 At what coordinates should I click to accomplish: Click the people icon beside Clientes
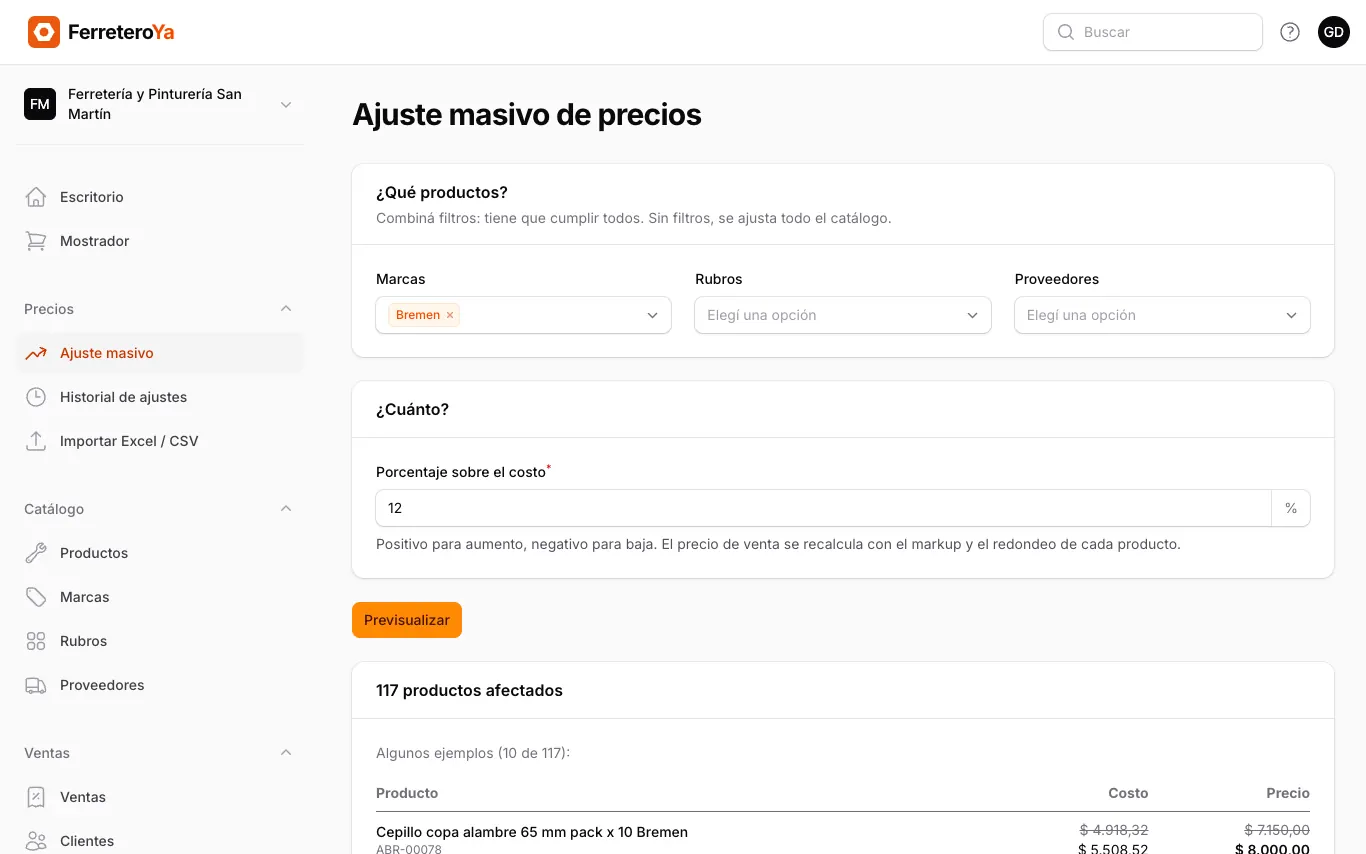(x=36, y=841)
